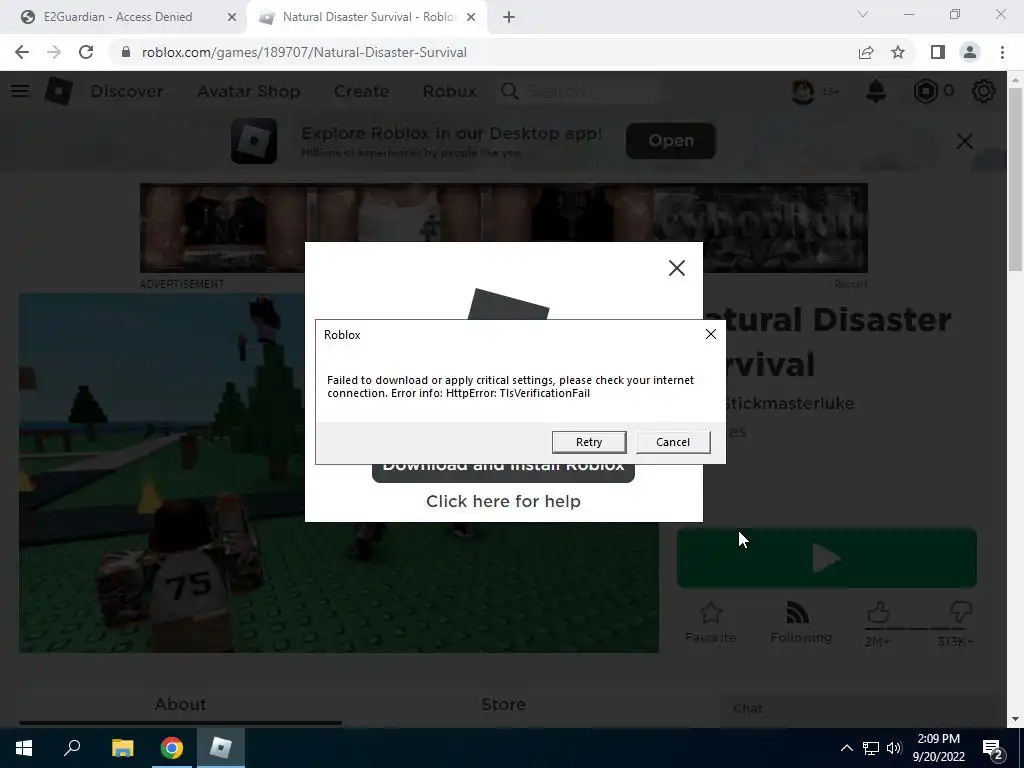Screen dimensions: 1024x768
Task: Cancel the Roblox error dialog
Action: point(673,442)
